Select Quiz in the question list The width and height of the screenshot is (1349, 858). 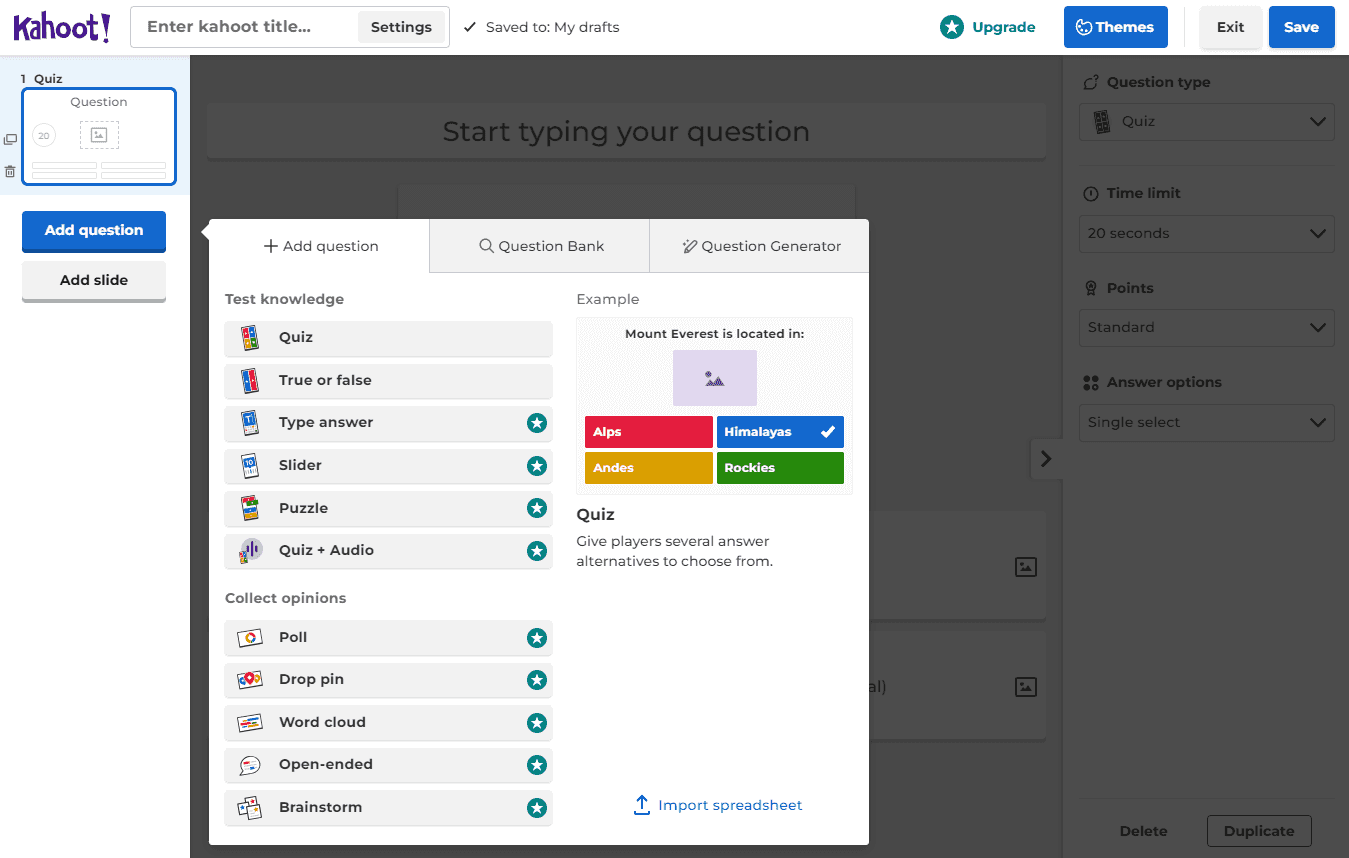click(x=388, y=338)
